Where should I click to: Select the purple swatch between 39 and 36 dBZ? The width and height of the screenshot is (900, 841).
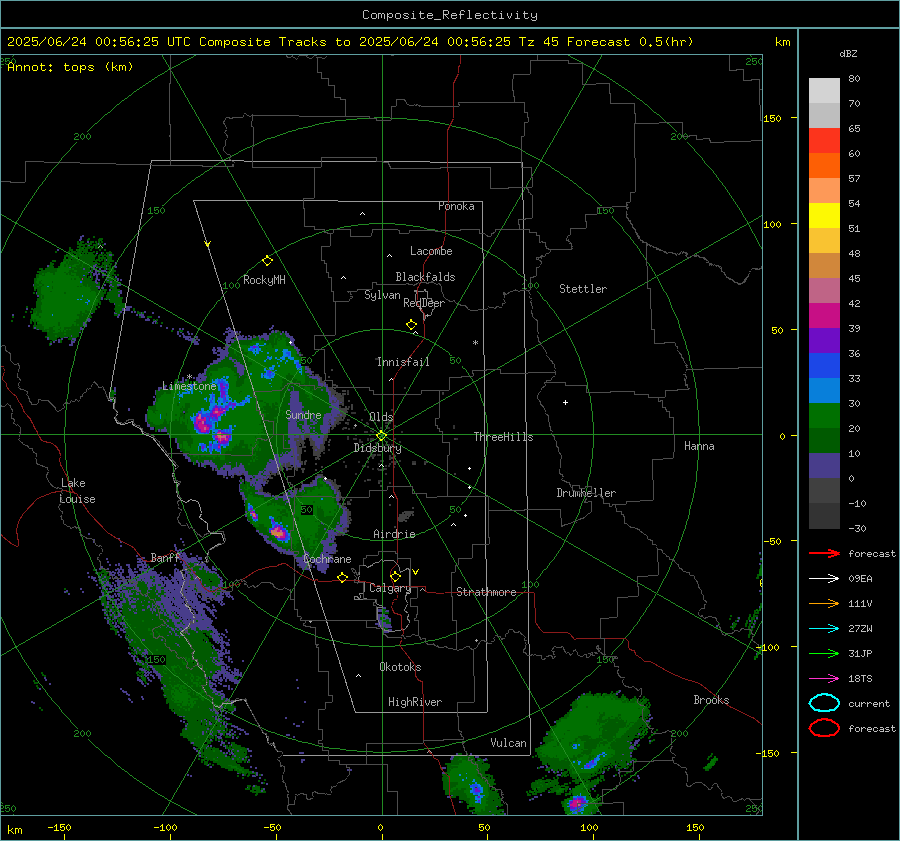click(x=824, y=341)
